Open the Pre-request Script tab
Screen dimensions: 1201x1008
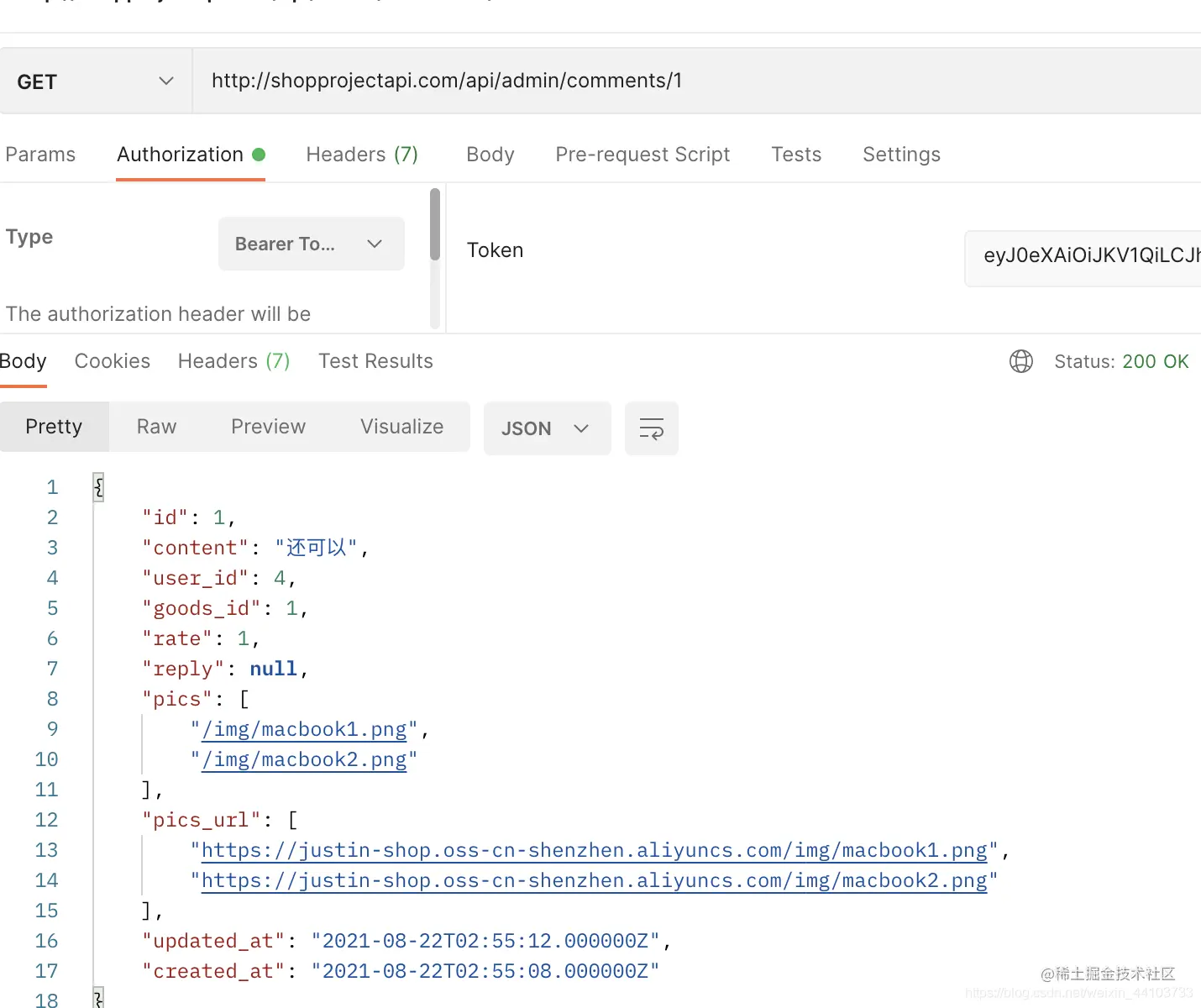[x=642, y=155]
